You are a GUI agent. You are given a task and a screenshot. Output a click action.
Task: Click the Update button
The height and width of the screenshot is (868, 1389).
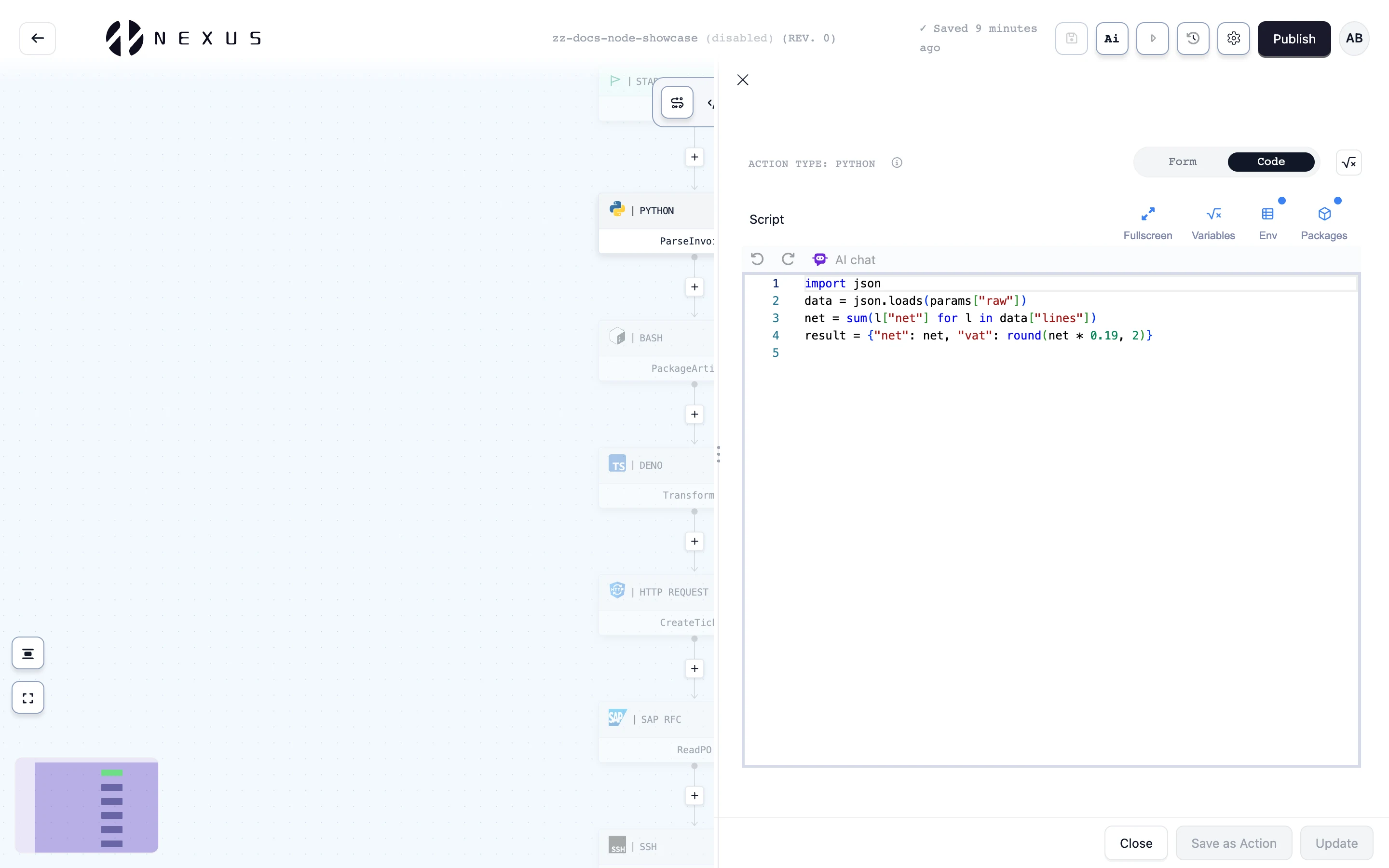click(x=1336, y=843)
